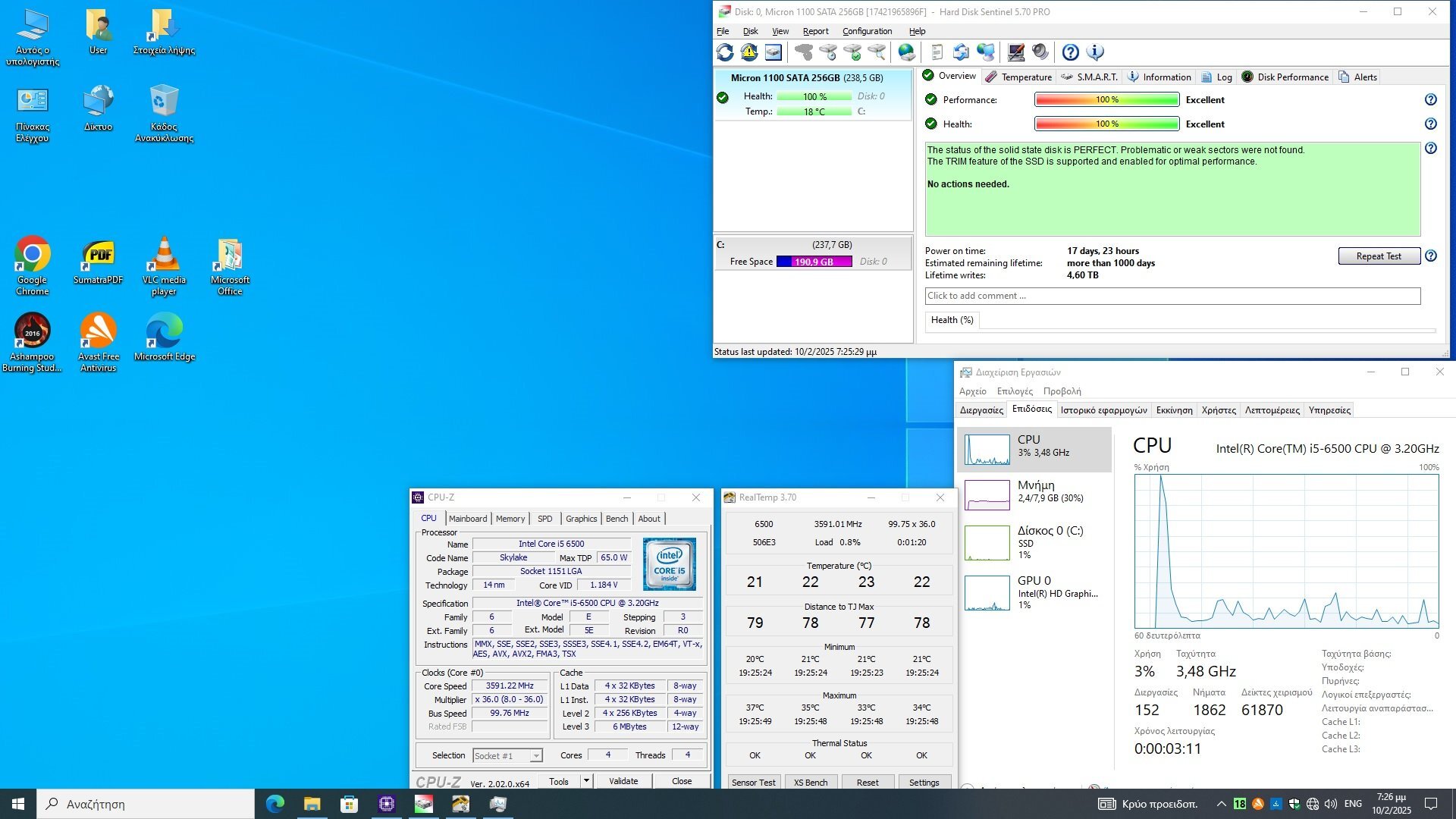The width and height of the screenshot is (1456, 819).
Task: Open Εκκίνηση tab in Task Manager
Action: click(x=1174, y=410)
